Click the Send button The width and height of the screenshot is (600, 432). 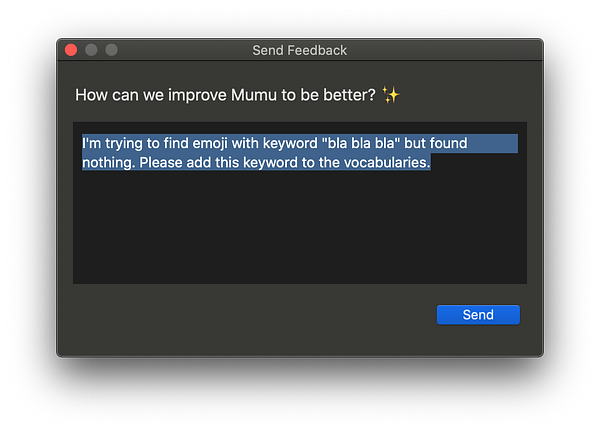click(x=478, y=315)
